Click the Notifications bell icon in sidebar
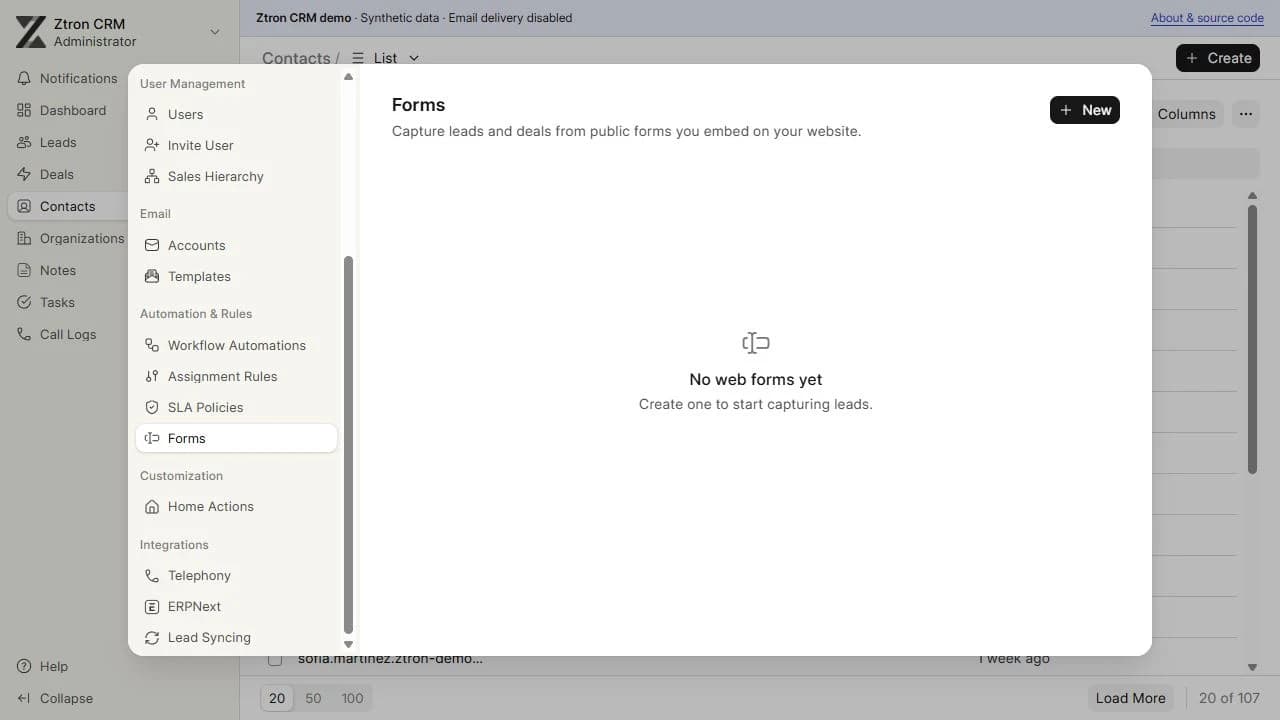Viewport: 1280px width, 720px height. [24, 78]
